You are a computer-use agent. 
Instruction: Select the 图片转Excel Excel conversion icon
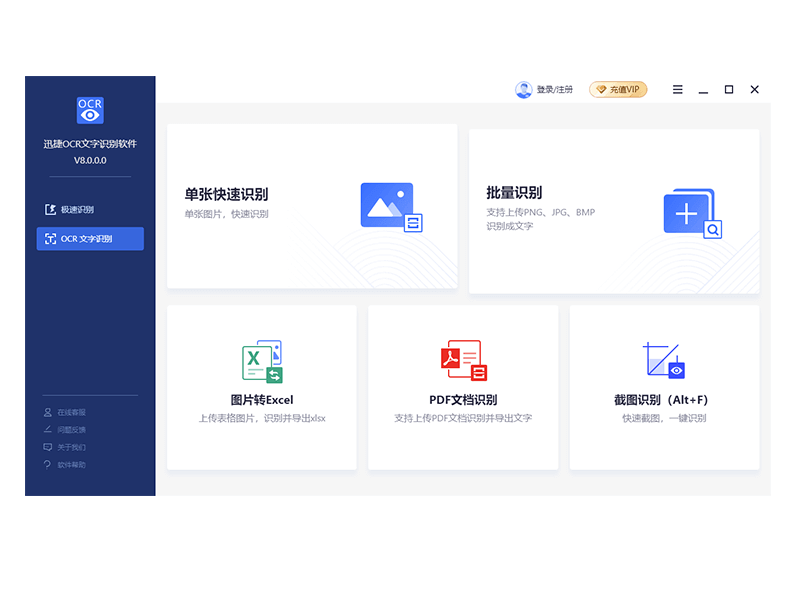pyautogui.click(x=261, y=360)
